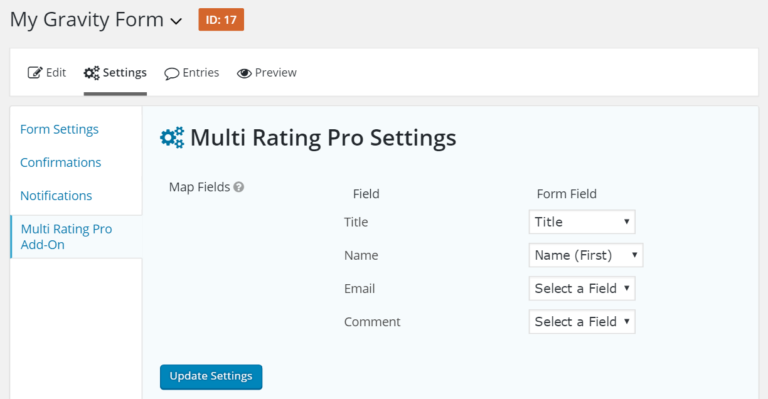Click the Name row label
Image resolution: width=768 pixels, height=399 pixels.
pyautogui.click(x=361, y=256)
